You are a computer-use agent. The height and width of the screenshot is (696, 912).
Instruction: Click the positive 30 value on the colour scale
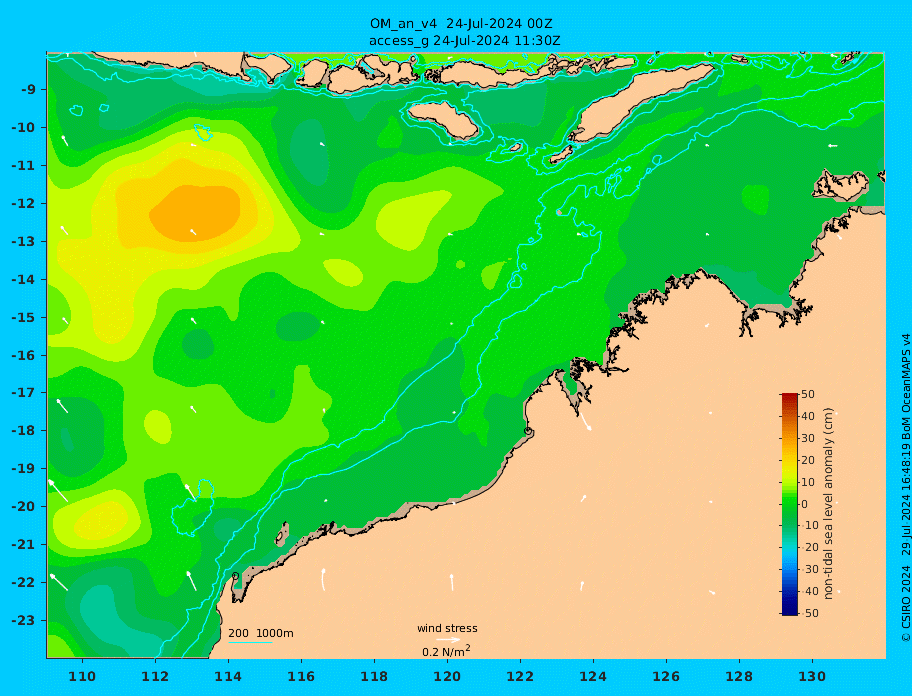click(808, 438)
